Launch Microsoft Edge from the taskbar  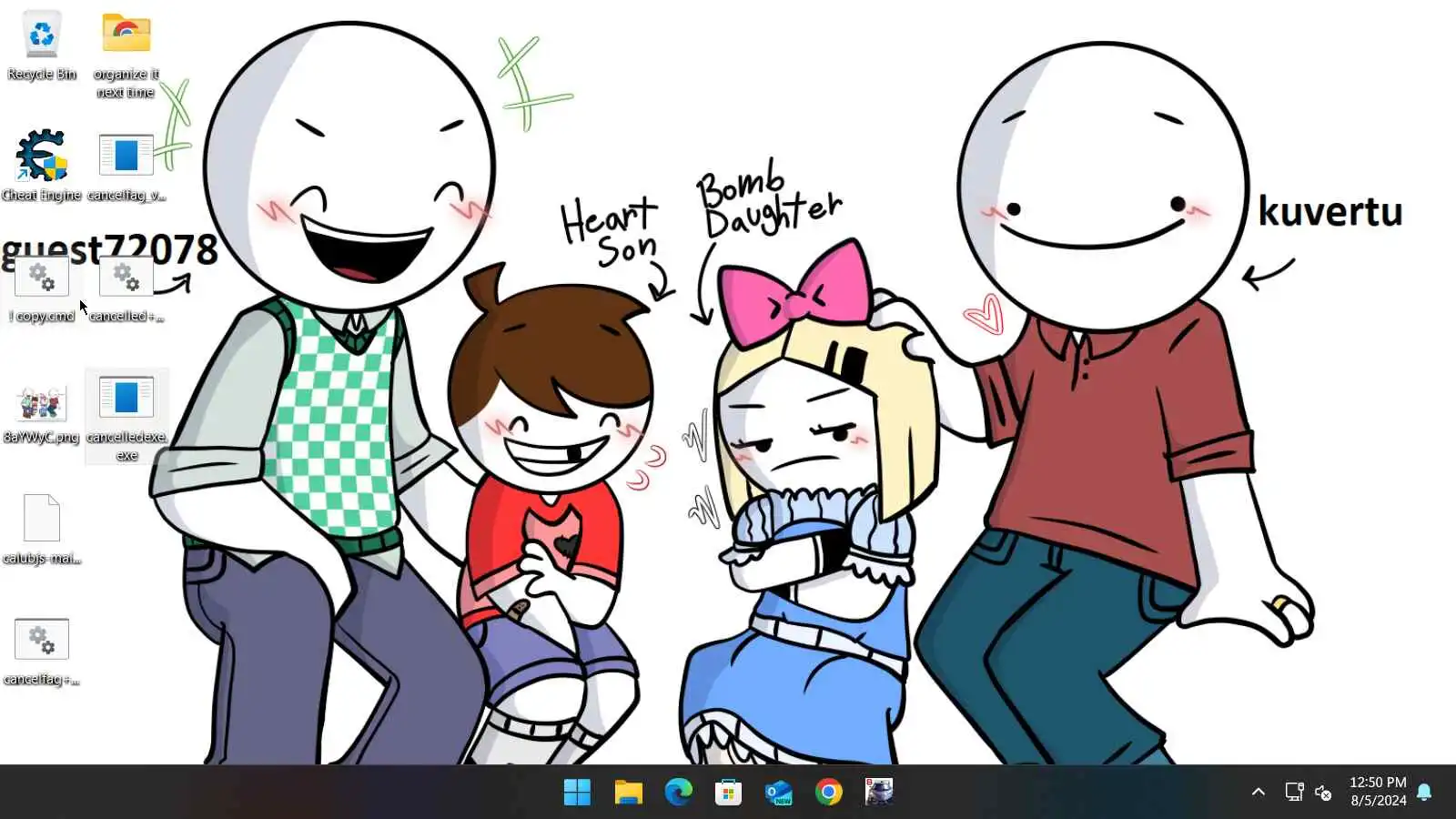click(x=678, y=792)
